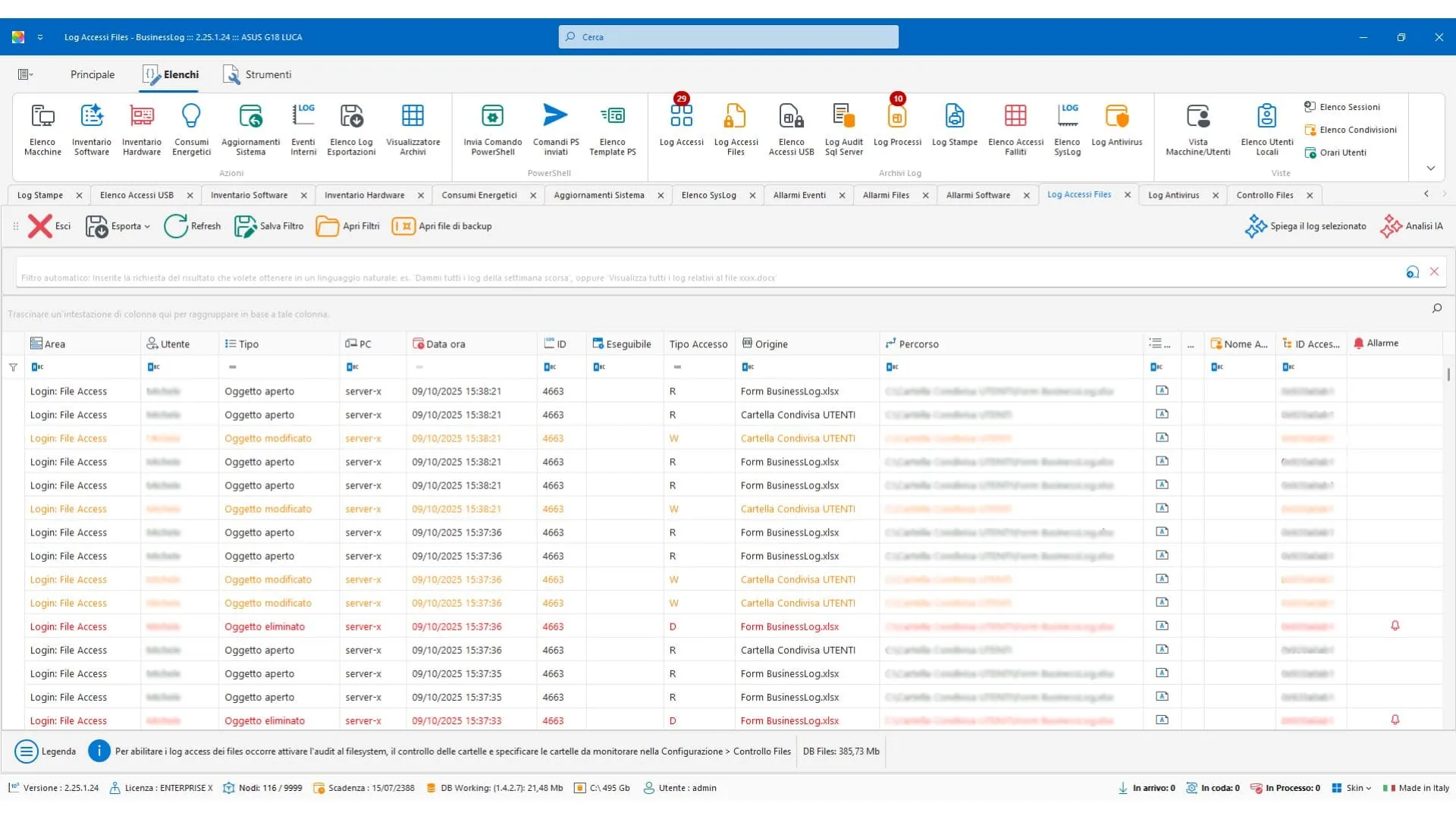
Task: Open the Area column filter operator
Action: coord(37,367)
